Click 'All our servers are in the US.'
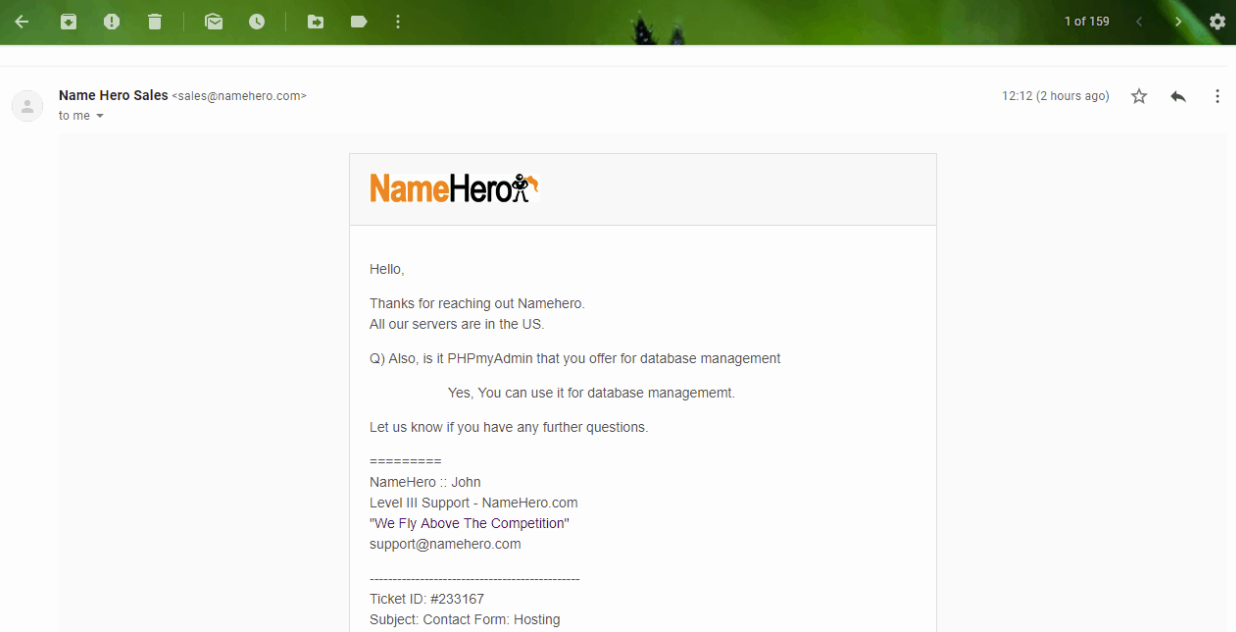1236x632 pixels. tap(456, 324)
